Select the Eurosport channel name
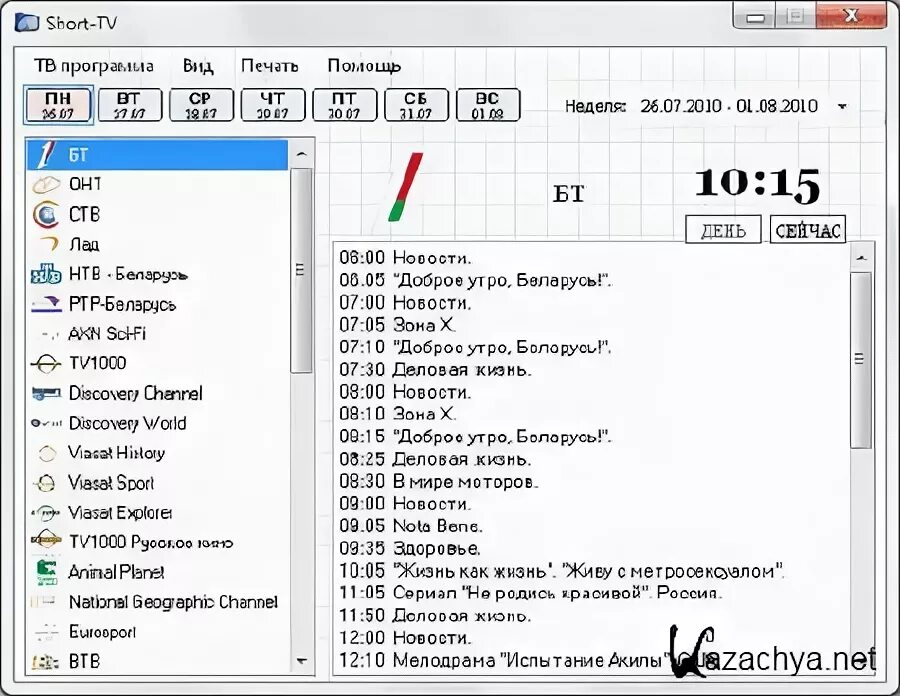900x696 pixels. [102, 632]
